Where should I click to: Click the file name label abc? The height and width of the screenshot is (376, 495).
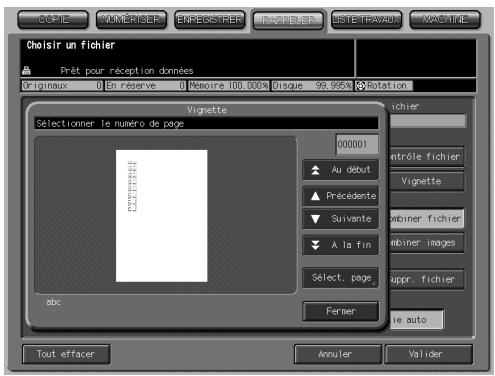coord(54,302)
